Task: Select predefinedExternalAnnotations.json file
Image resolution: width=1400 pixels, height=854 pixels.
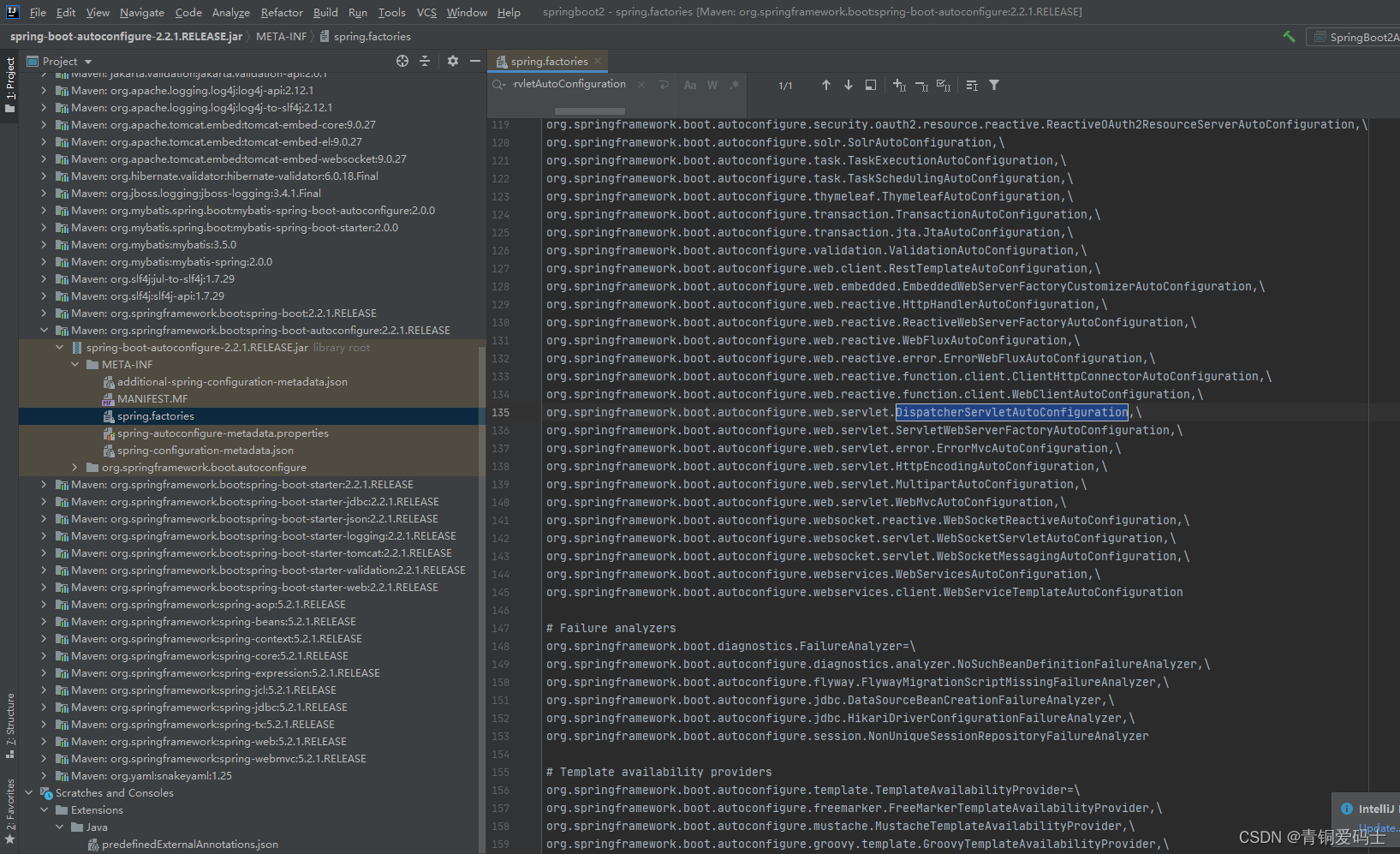Action: 189,844
